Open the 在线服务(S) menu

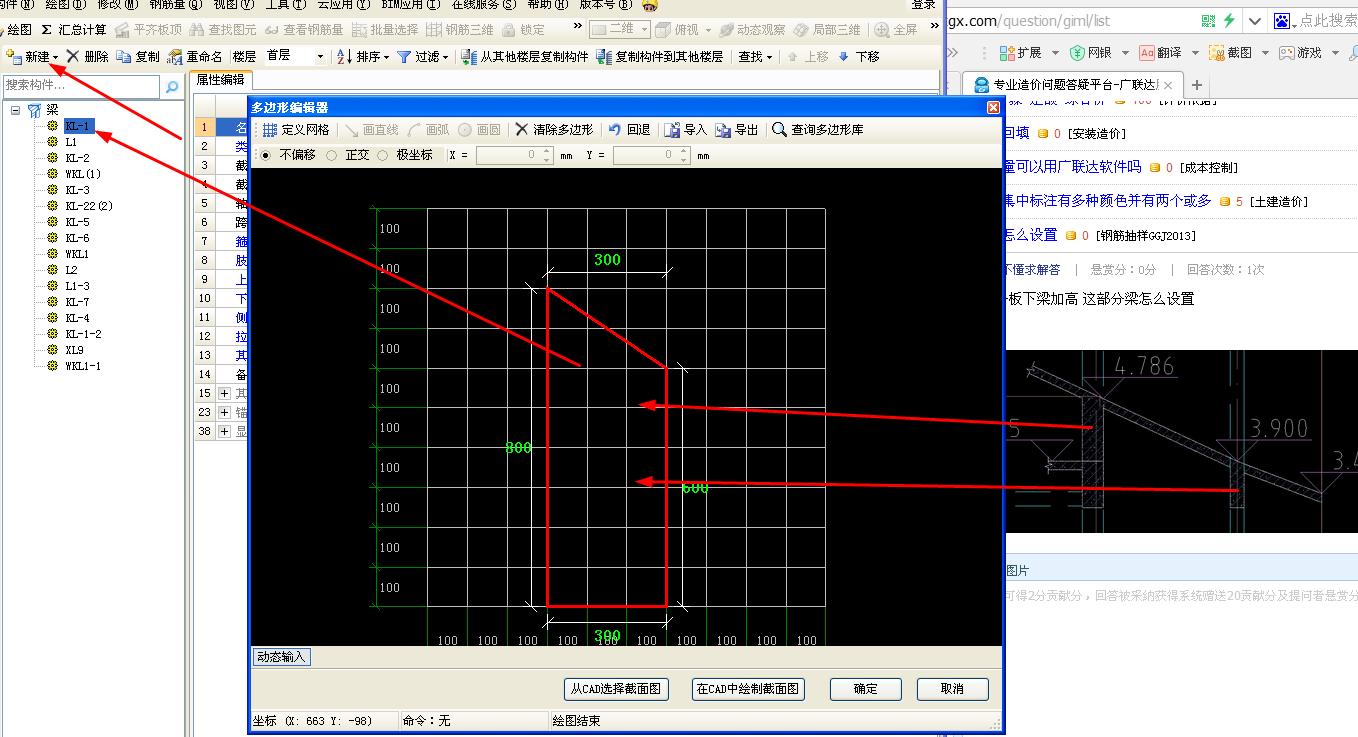pos(484,5)
